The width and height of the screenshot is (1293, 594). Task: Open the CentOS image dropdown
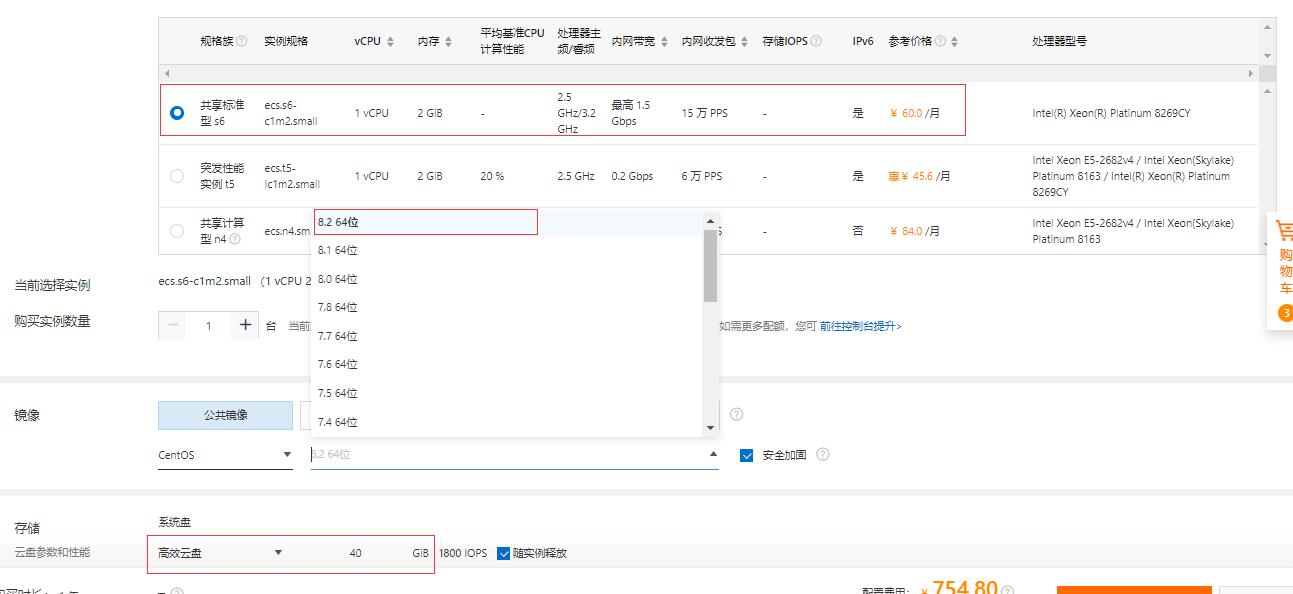click(225, 455)
